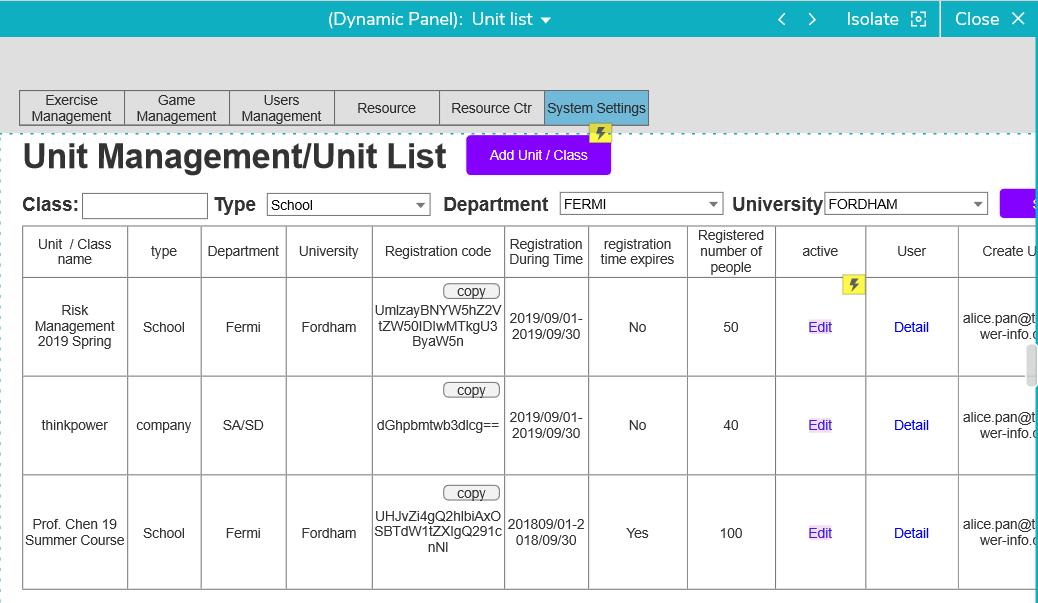
Task: Select the Resource Ctr tab
Action: point(491,108)
